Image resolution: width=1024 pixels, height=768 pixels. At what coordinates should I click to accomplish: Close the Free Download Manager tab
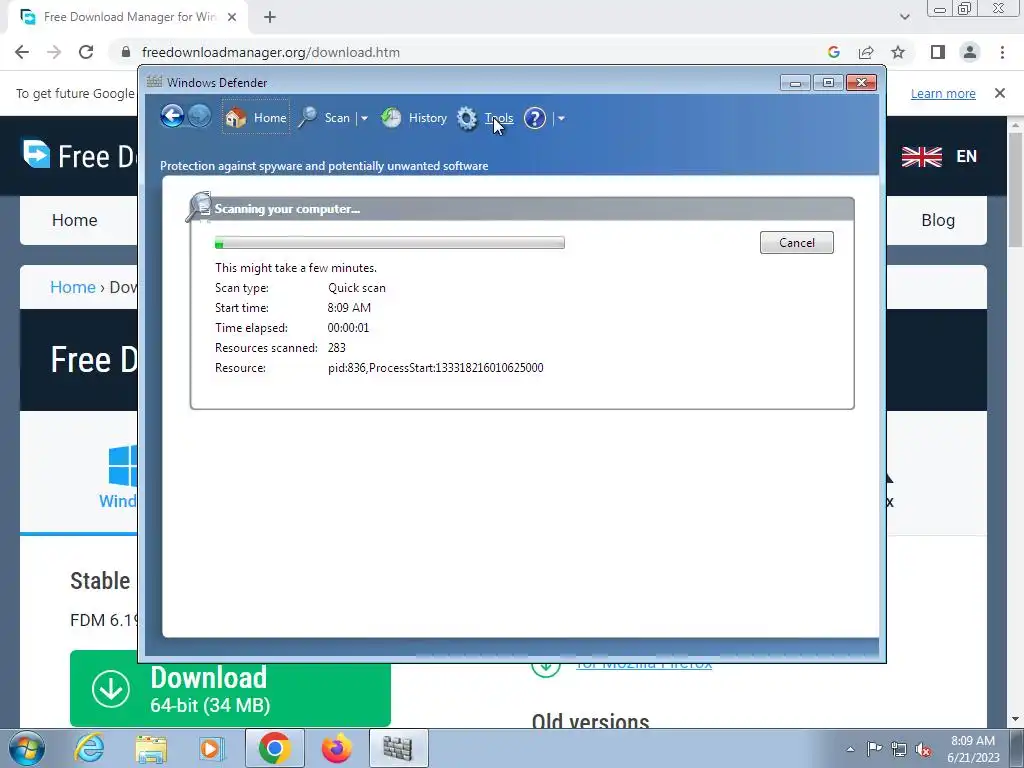pyautogui.click(x=232, y=17)
